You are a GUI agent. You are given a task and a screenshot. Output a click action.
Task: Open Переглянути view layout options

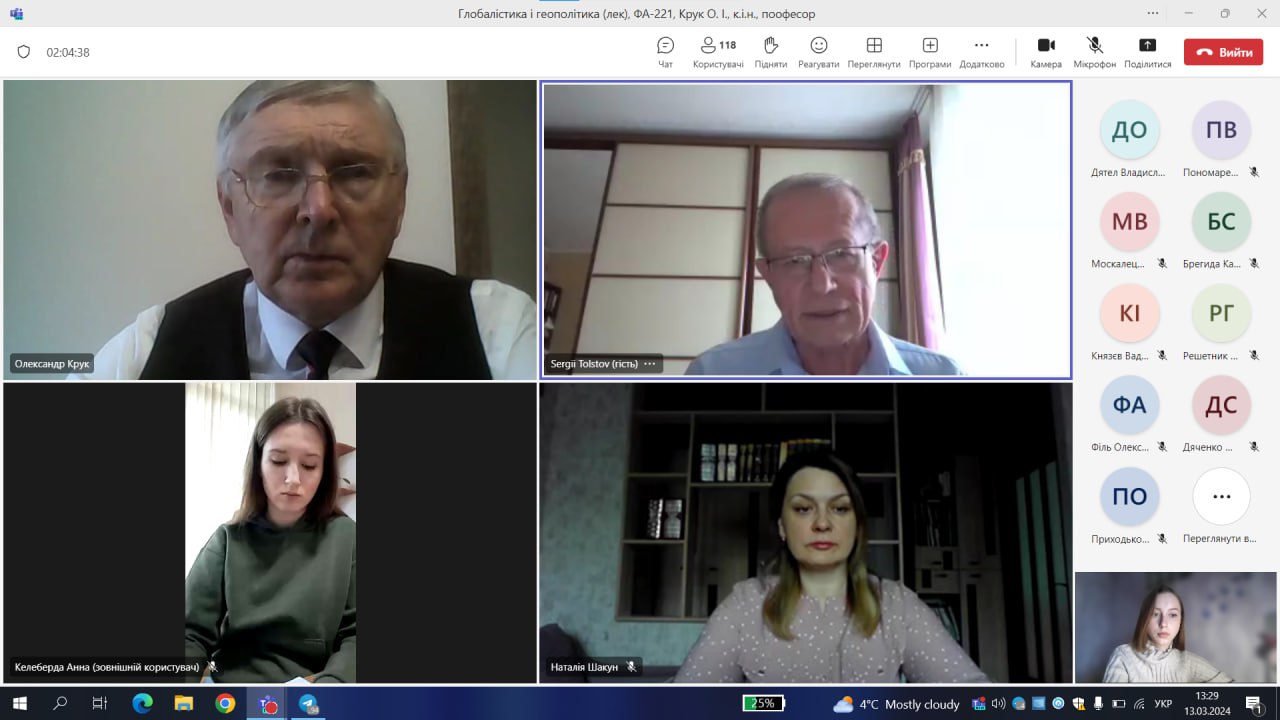tap(873, 52)
